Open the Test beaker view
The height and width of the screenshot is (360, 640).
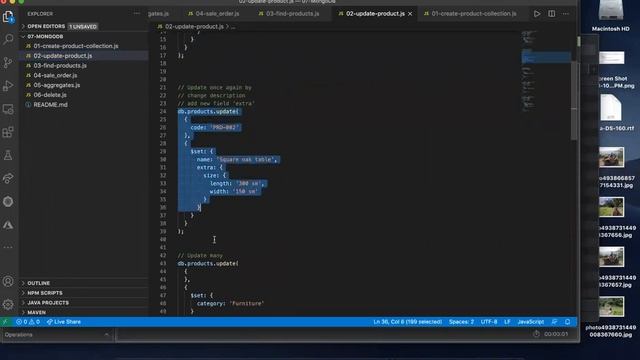coord(8,155)
